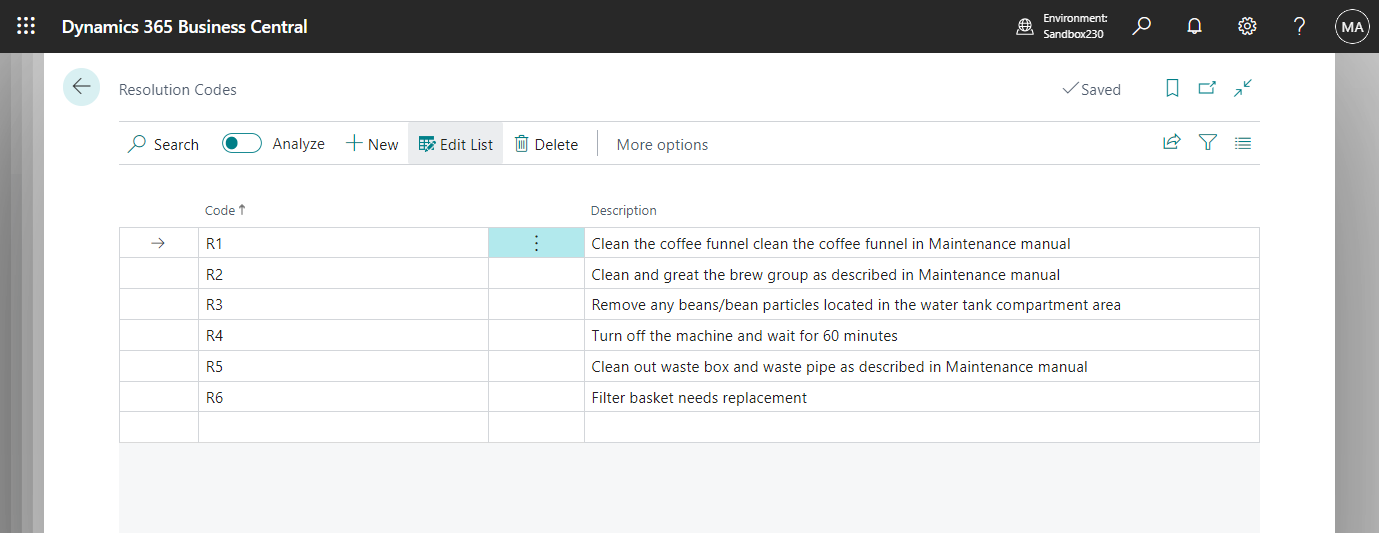The width and height of the screenshot is (1379, 533).
Task: Click the MA user account avatar
Action: [1352, 27]
